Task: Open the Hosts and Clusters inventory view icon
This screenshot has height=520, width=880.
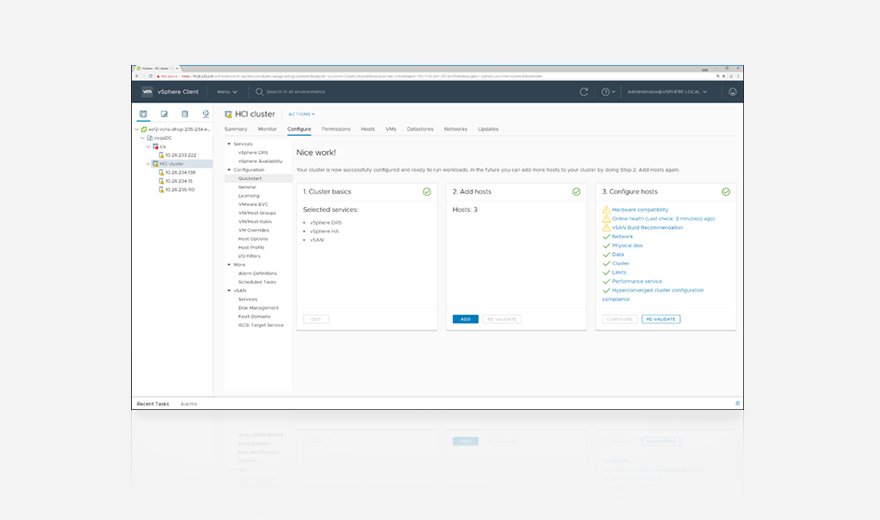Action: point(143,114)
